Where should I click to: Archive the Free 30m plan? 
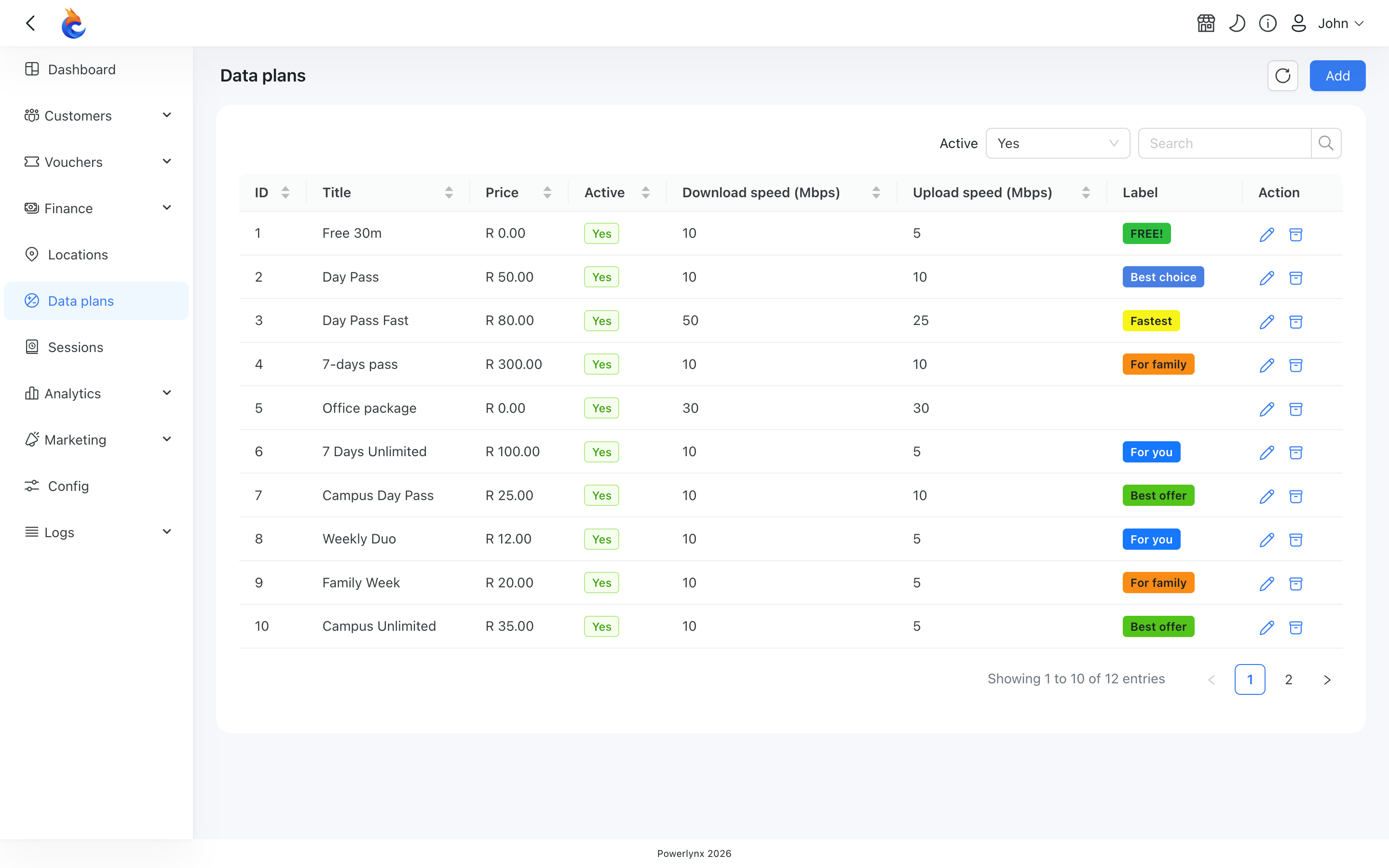point(1295,234)
